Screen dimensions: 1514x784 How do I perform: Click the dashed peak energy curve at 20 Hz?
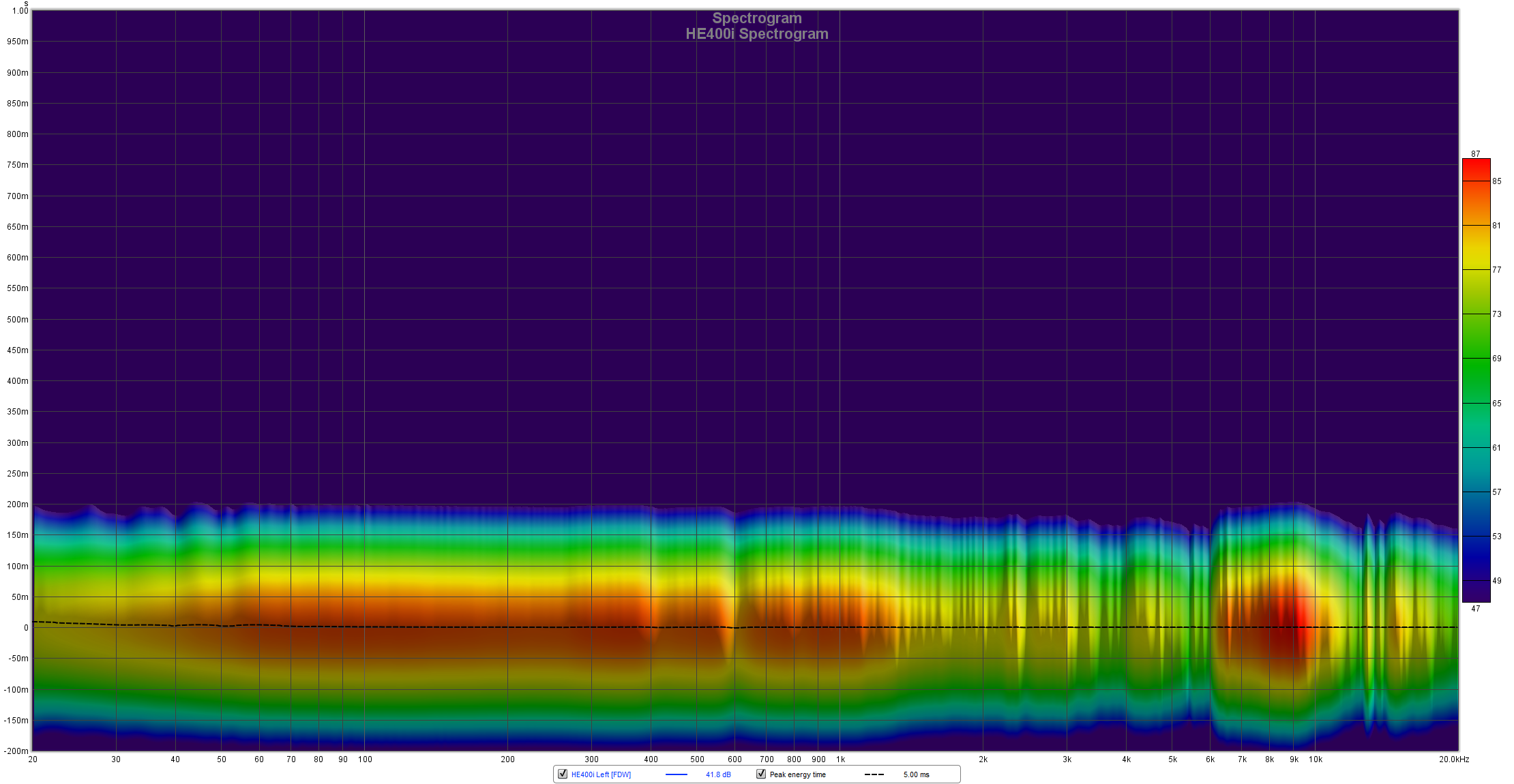(x=35, y=622)
